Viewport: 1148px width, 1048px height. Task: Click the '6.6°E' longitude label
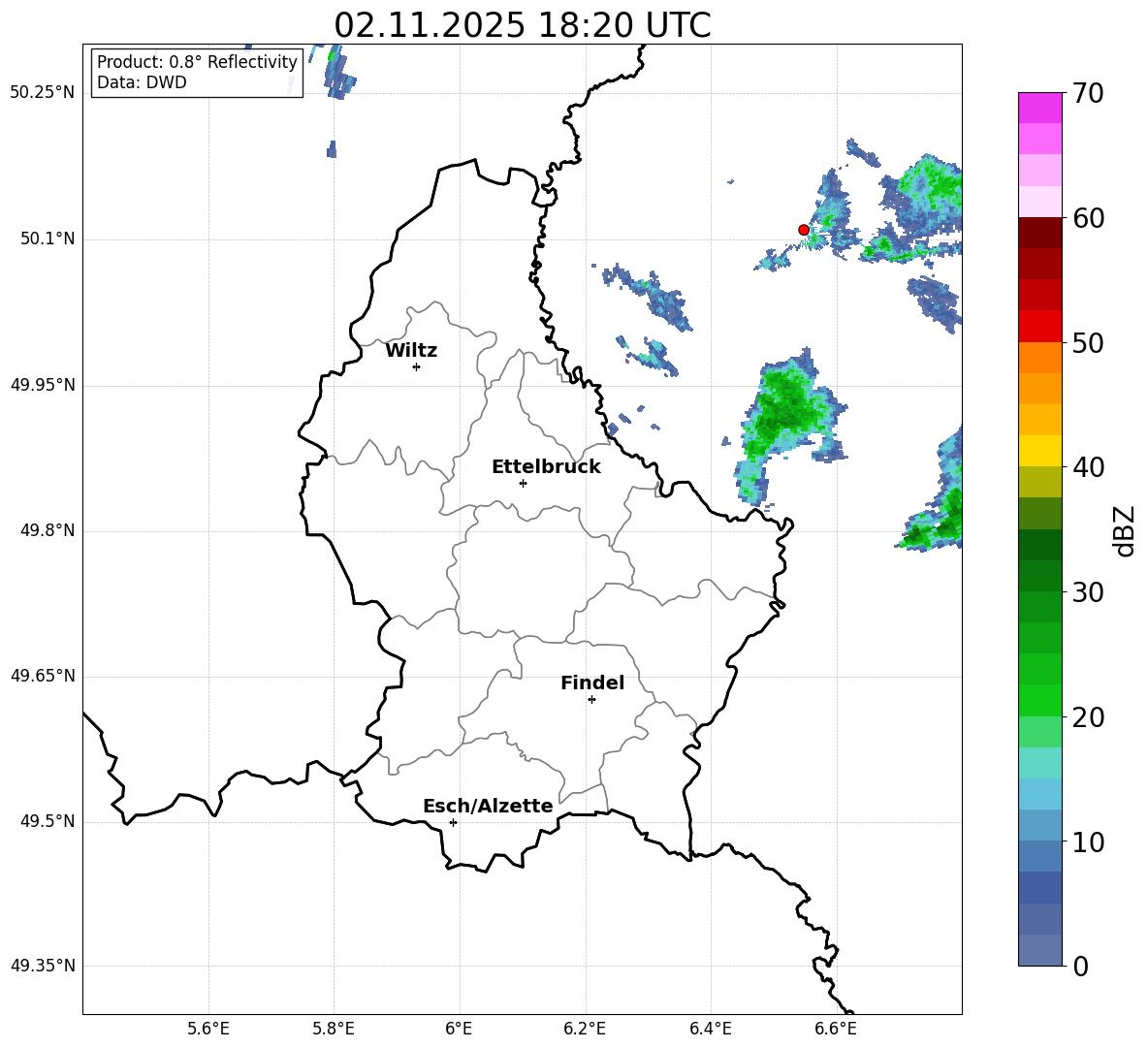[836, 1029]
